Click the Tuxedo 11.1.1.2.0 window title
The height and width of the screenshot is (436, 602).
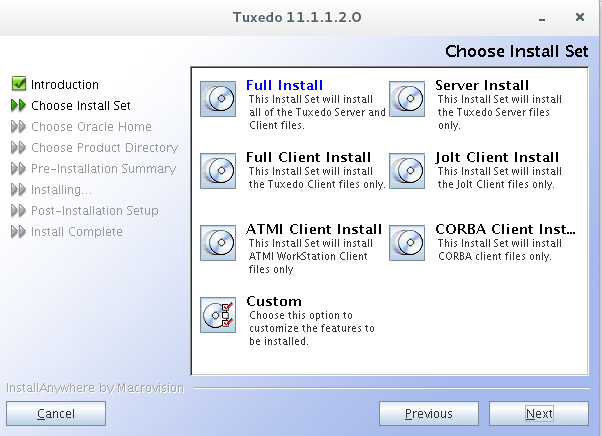pos(297,17)
